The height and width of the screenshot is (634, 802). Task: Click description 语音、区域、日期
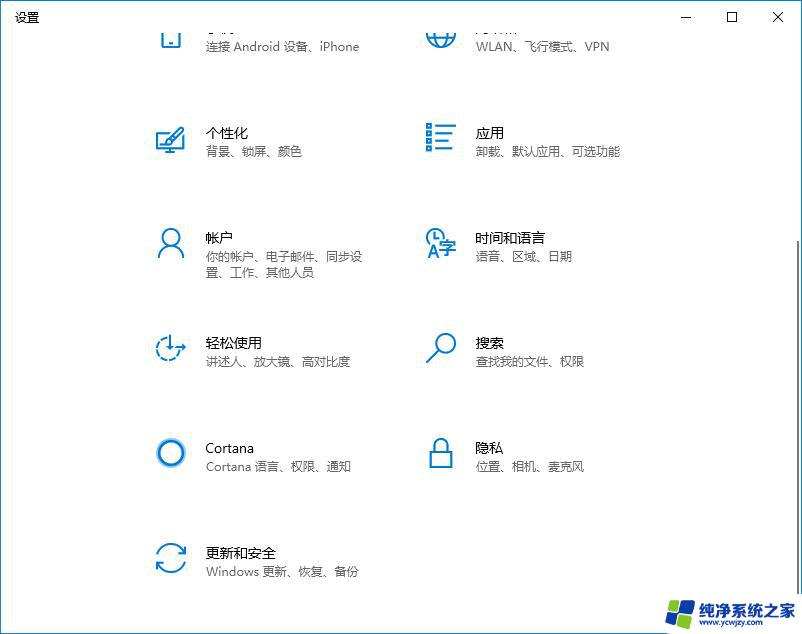524,256
